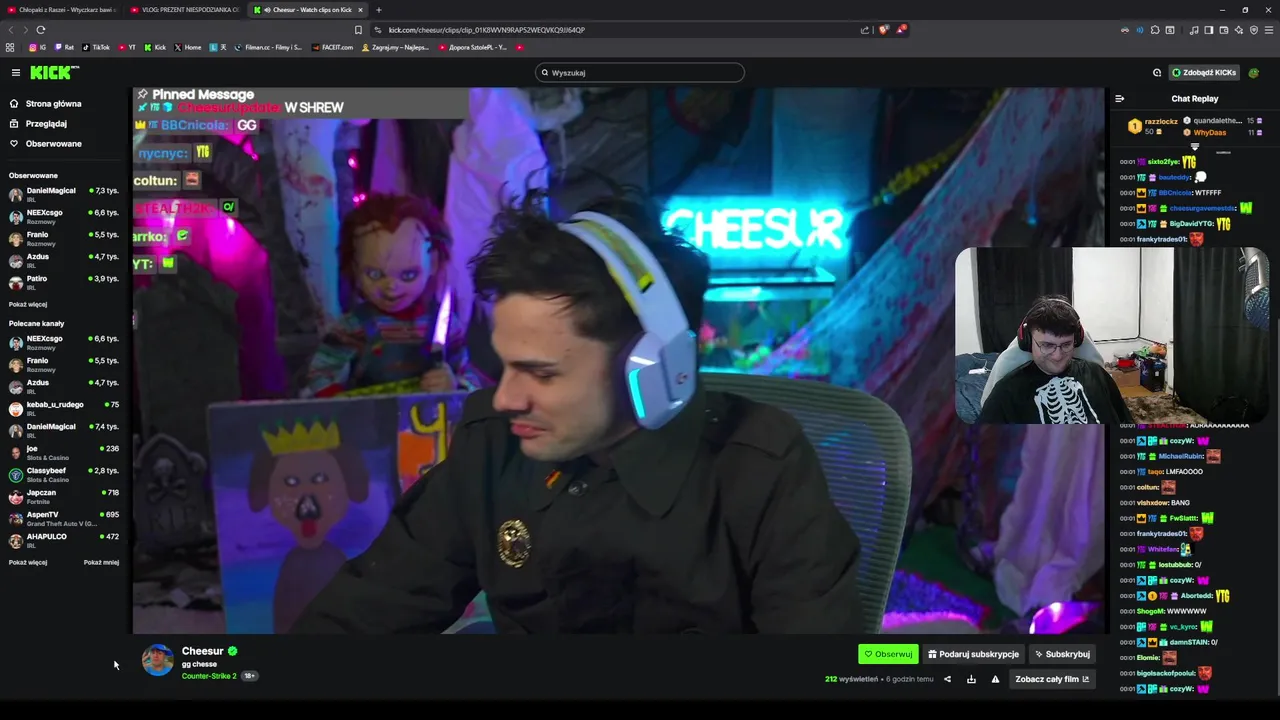Expand the chat leaderboard with the small down arrow
The image size is (1280, 720).
point(1194,147)
